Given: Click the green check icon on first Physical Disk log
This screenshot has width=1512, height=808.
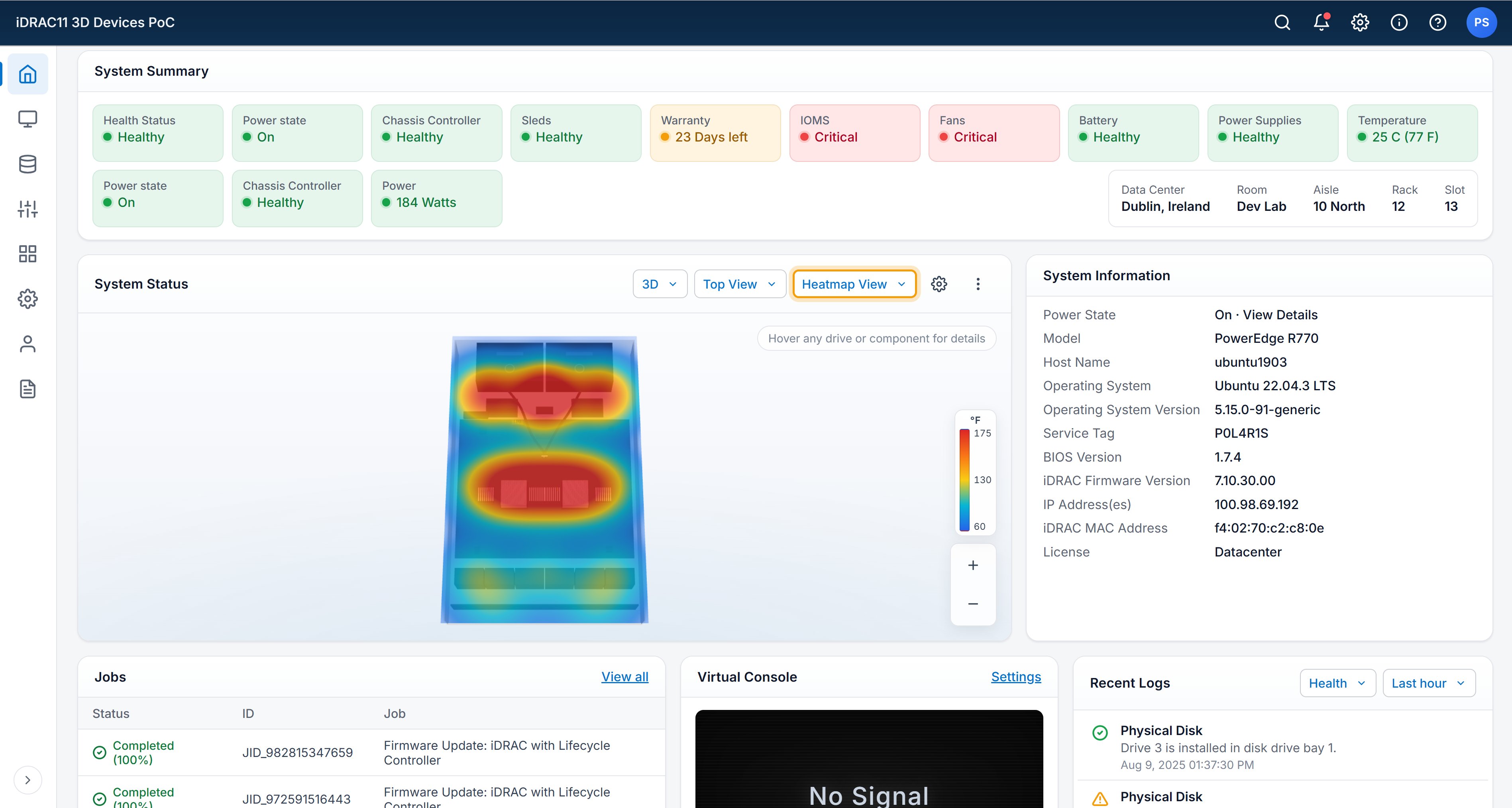Looking at the screenshot, I should coord(1100,732).
